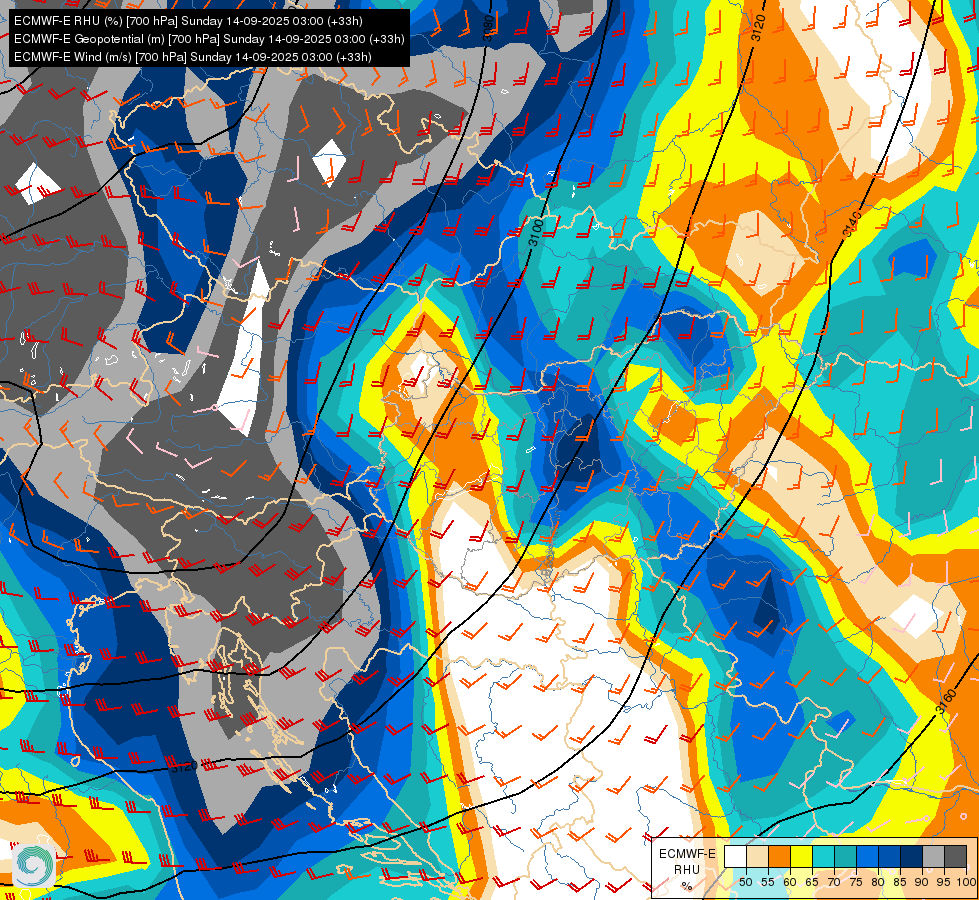Click the beige legend swatch for 50-55%

click(757, 856)
